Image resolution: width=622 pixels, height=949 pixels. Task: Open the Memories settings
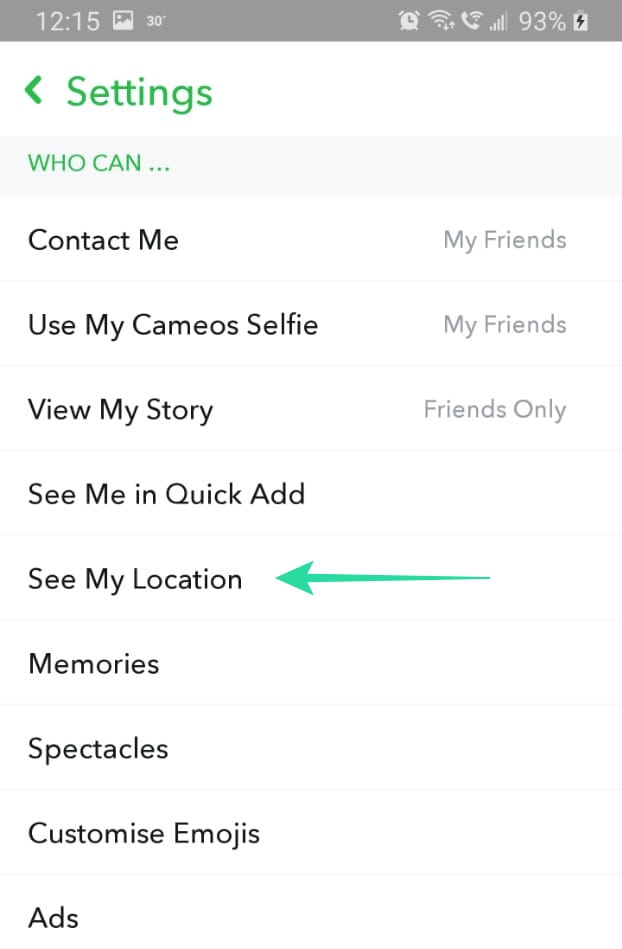pyautogui.click(x=94, y=664)
